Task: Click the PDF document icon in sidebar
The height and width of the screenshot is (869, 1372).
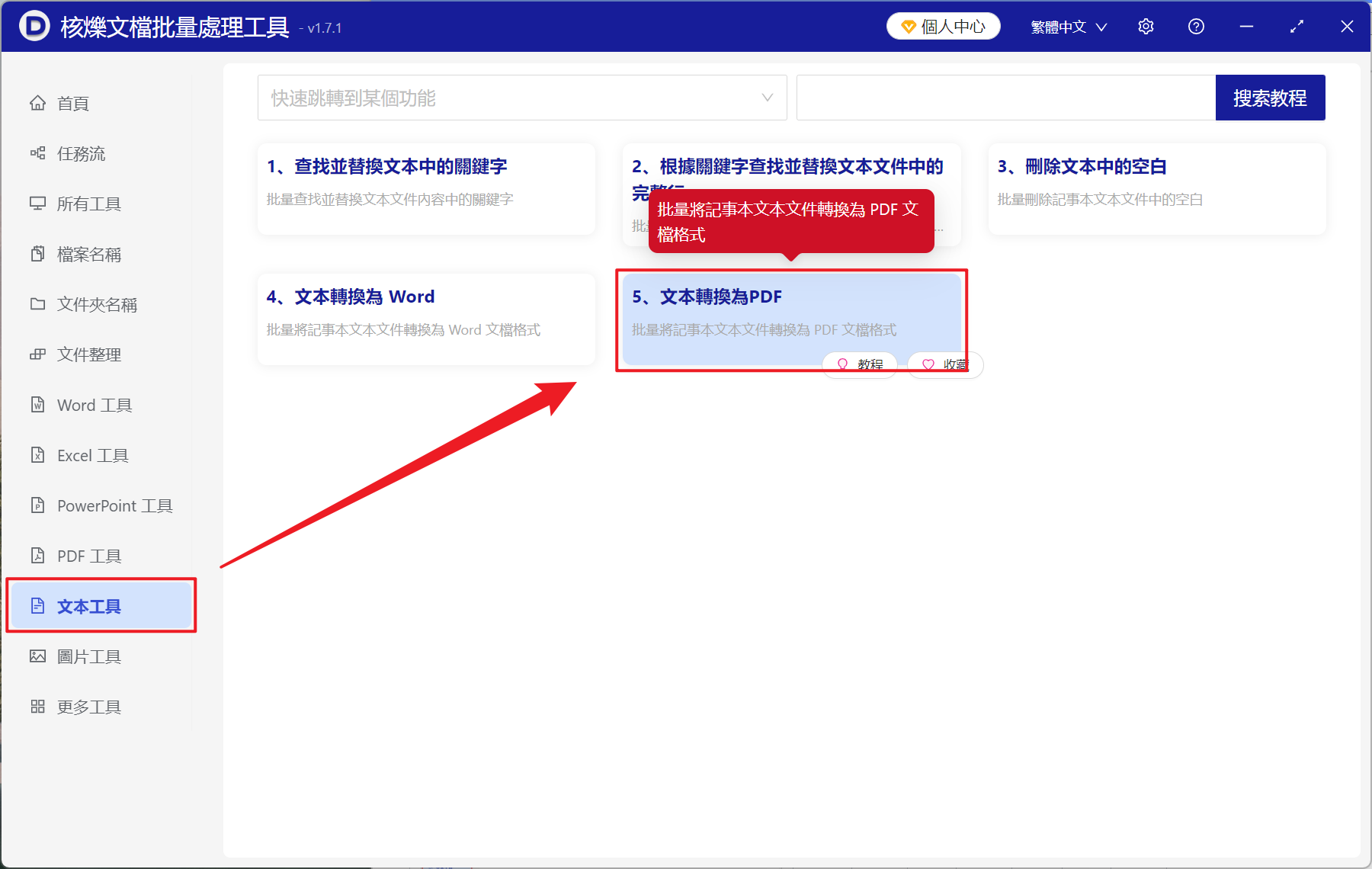Action: tap(37, 556)
